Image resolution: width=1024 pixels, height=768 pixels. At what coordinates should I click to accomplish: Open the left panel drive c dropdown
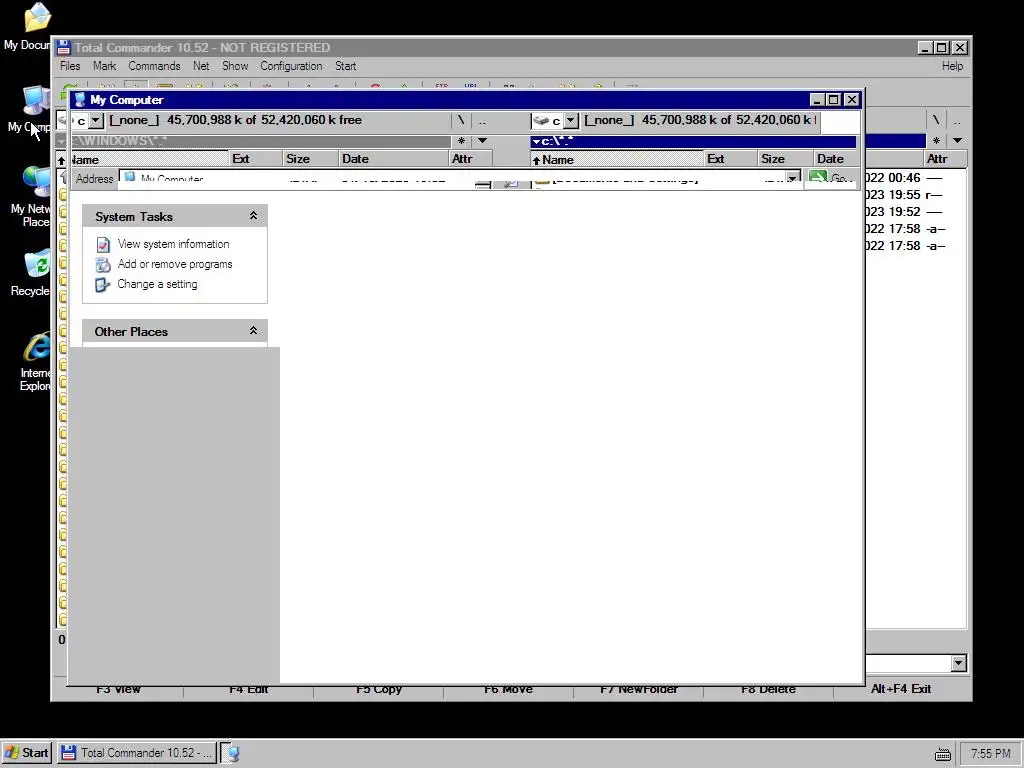point(96,120)
